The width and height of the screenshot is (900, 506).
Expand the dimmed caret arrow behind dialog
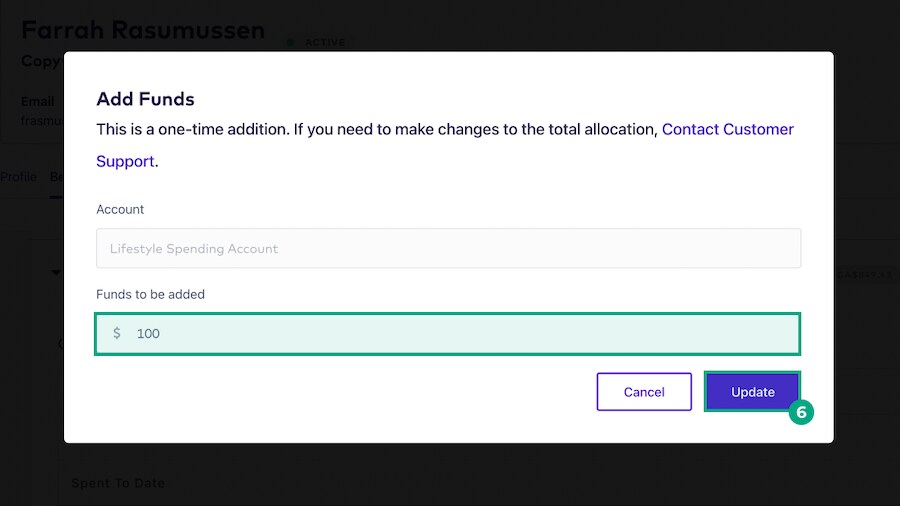pyautogui.click(x=56, y=273)
